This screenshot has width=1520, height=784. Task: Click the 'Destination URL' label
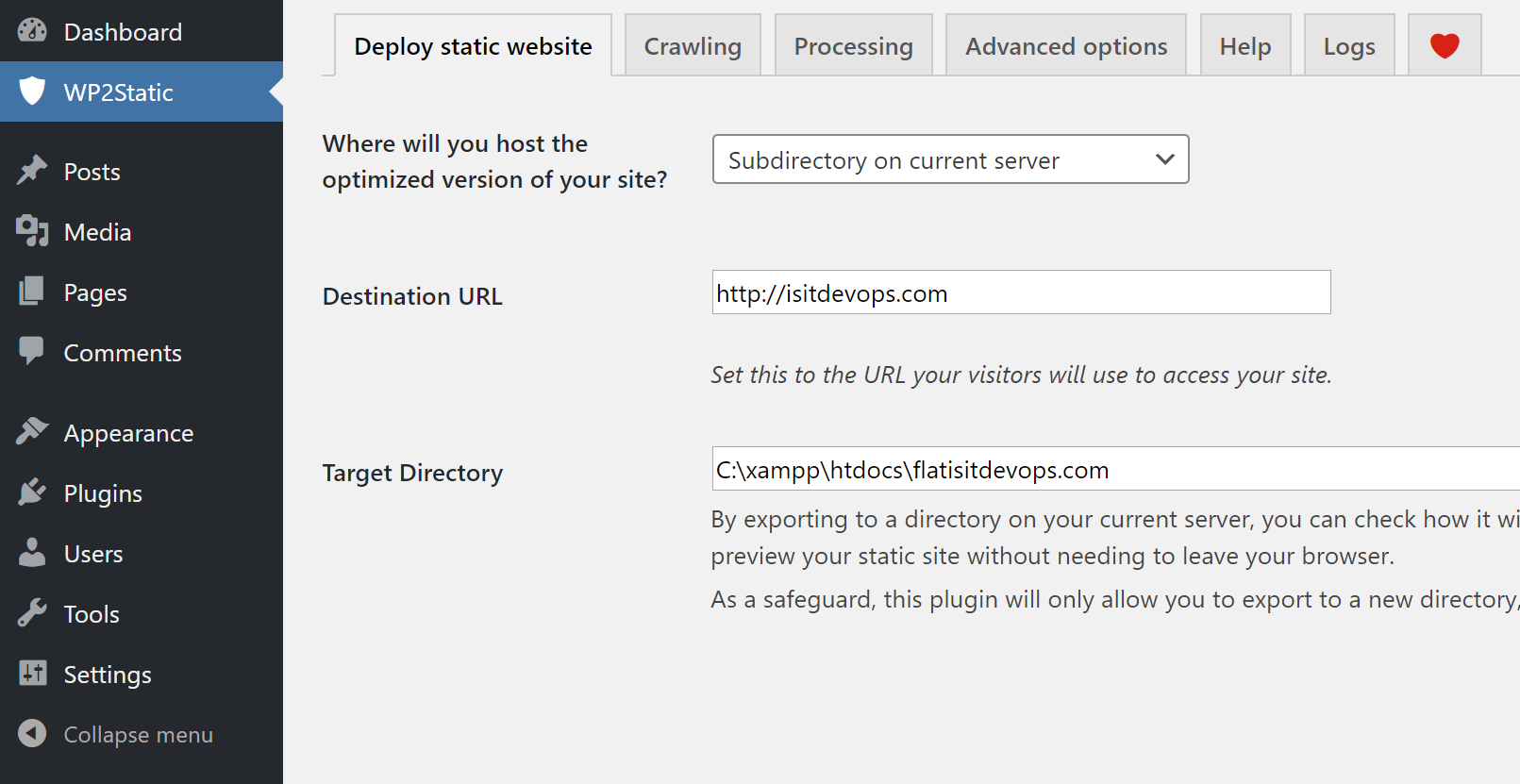pos(412,296)
